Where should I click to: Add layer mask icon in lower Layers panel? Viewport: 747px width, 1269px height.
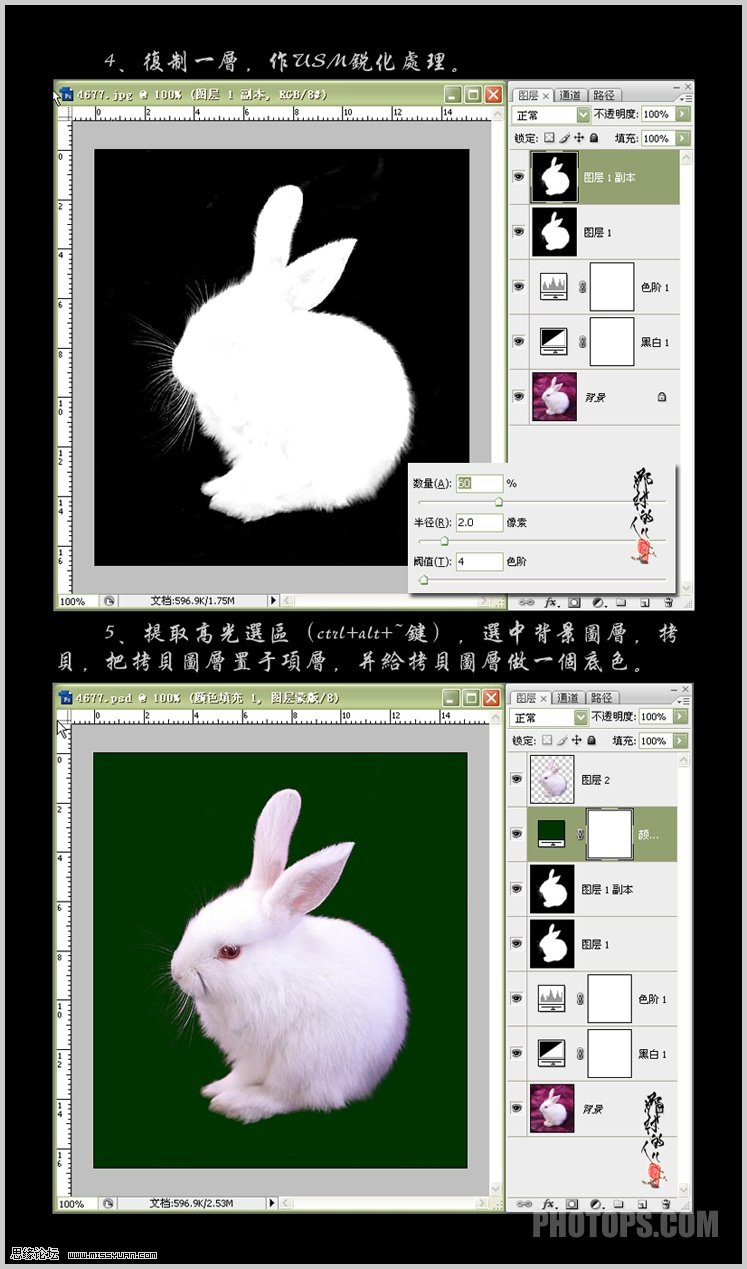point(574,1204)
